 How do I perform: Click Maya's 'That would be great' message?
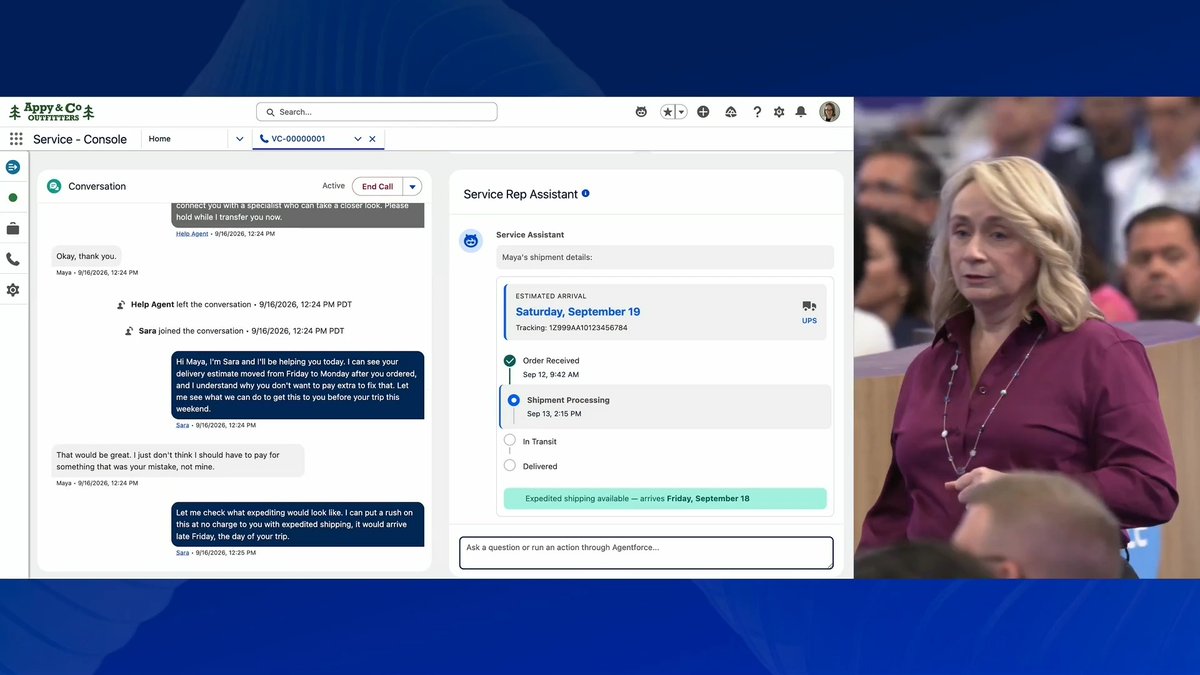coord(178,461)
